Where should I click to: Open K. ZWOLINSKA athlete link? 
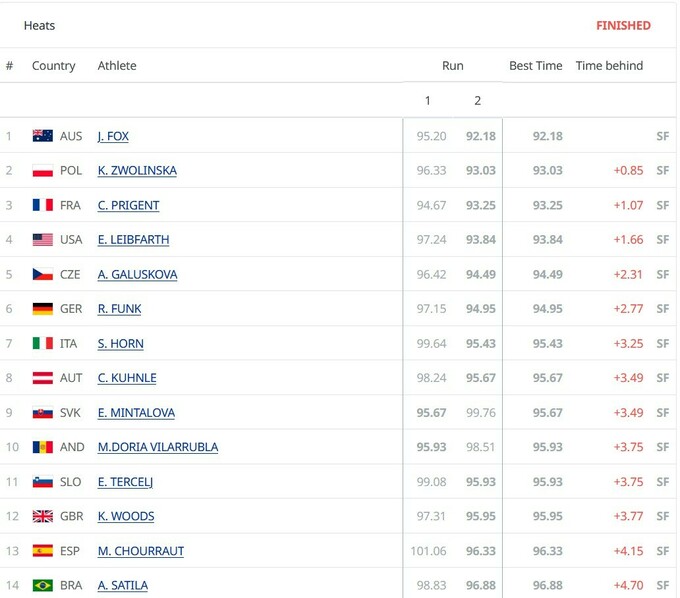point(137,171)
